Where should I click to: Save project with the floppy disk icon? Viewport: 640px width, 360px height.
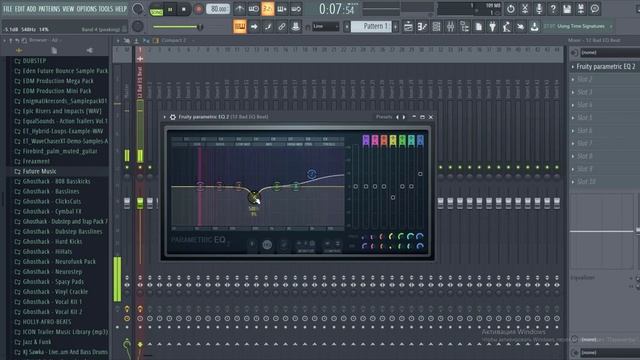pyautogui.click(x=567, y=9)
